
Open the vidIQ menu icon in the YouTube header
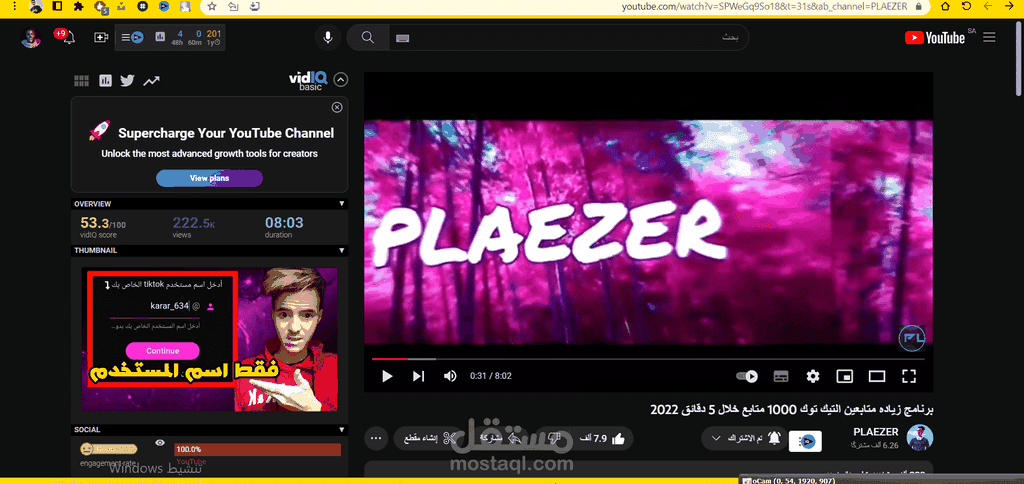coord(133,38)
